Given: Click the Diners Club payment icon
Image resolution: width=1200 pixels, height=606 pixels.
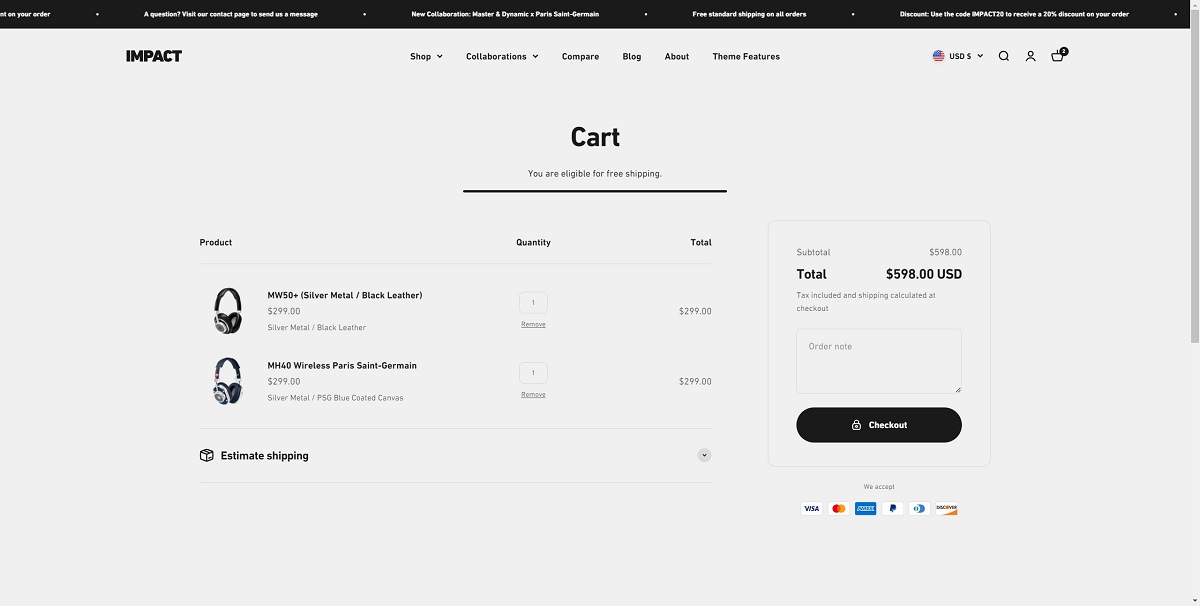Looking at the screenshot, I should pos(919,508).
